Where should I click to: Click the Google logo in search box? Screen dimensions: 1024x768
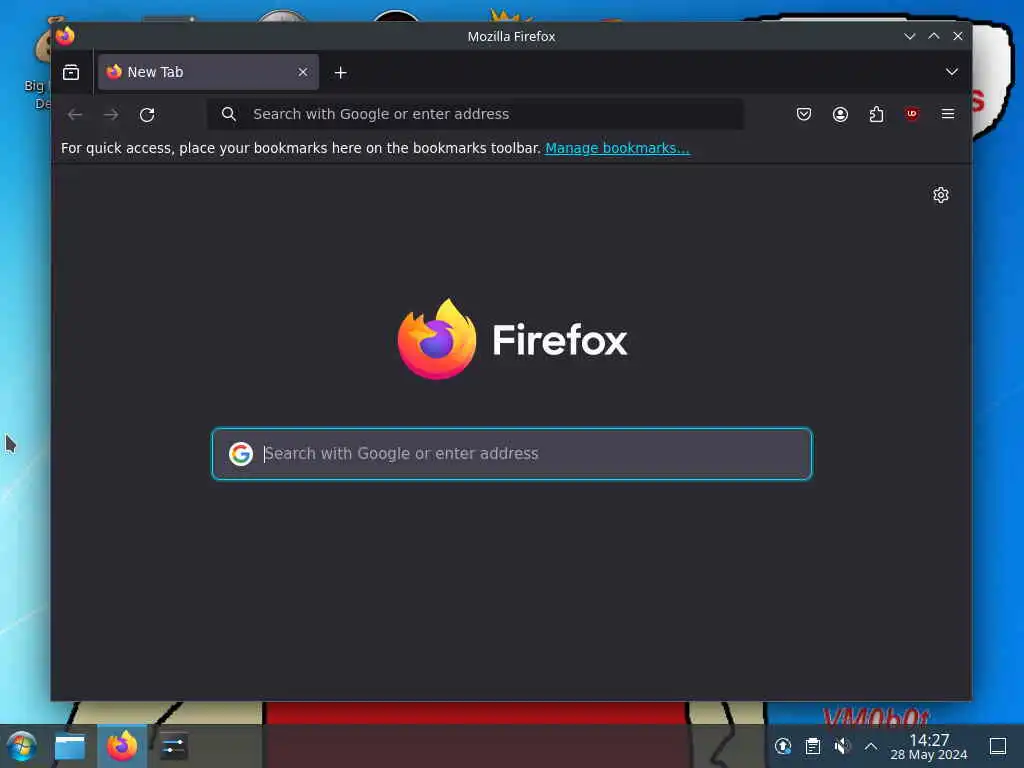point(240,453)
